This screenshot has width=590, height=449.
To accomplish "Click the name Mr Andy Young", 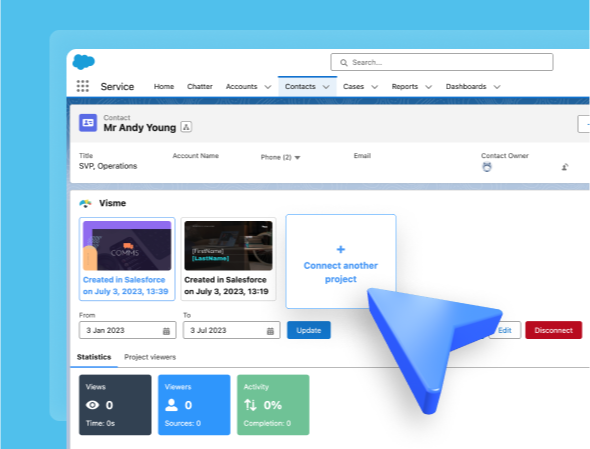I will (x=140, y=128).
